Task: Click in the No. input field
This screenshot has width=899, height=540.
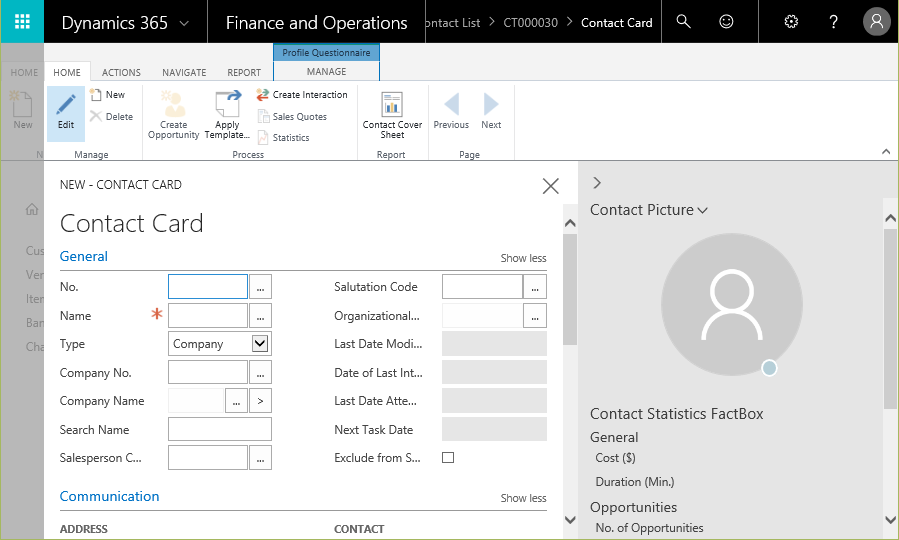Action: point(208,287)
